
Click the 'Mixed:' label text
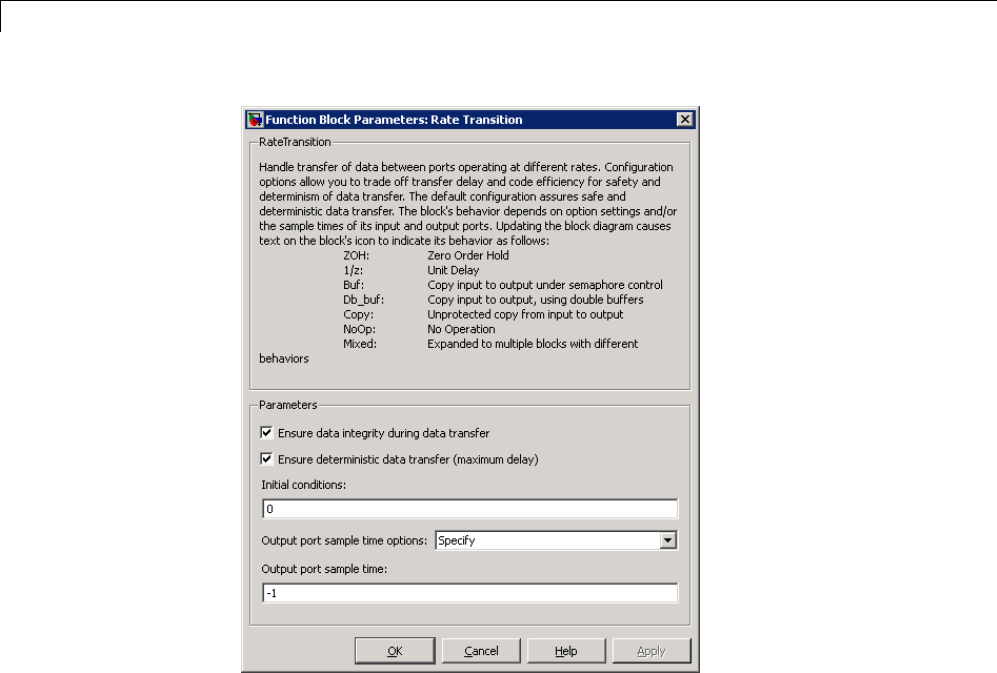tap(360, 343)
